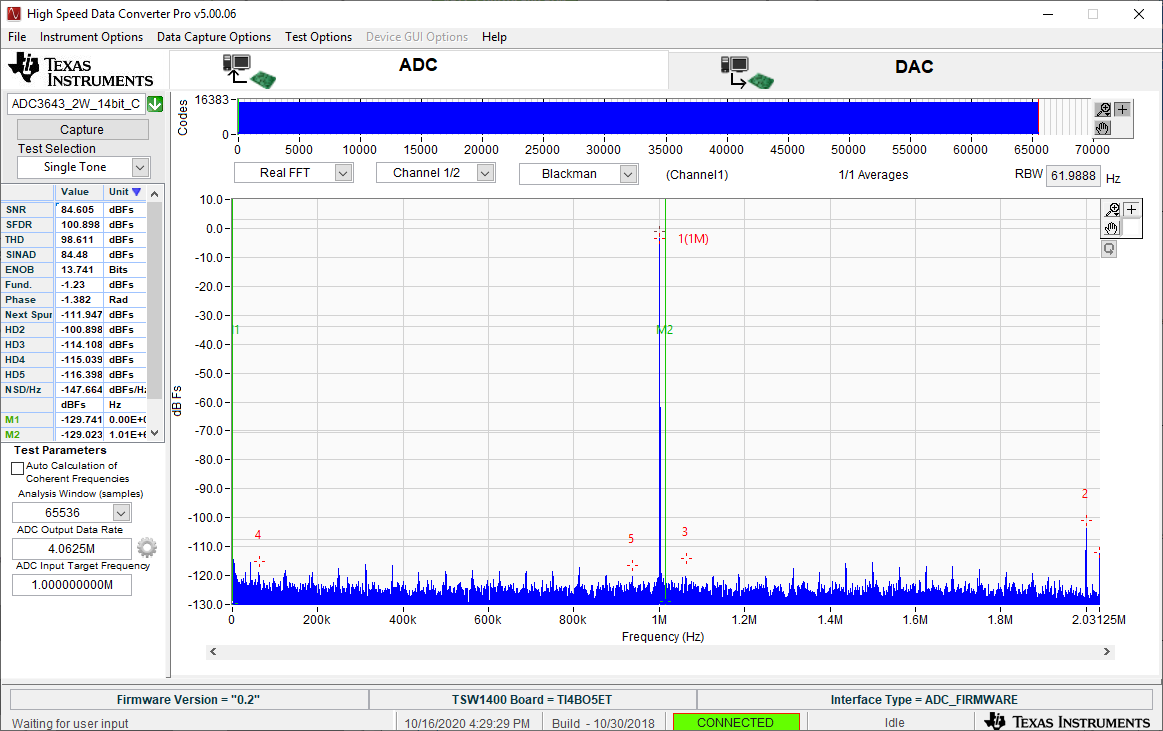
Task: Open the Test Options menu
Action: point(318,37)
